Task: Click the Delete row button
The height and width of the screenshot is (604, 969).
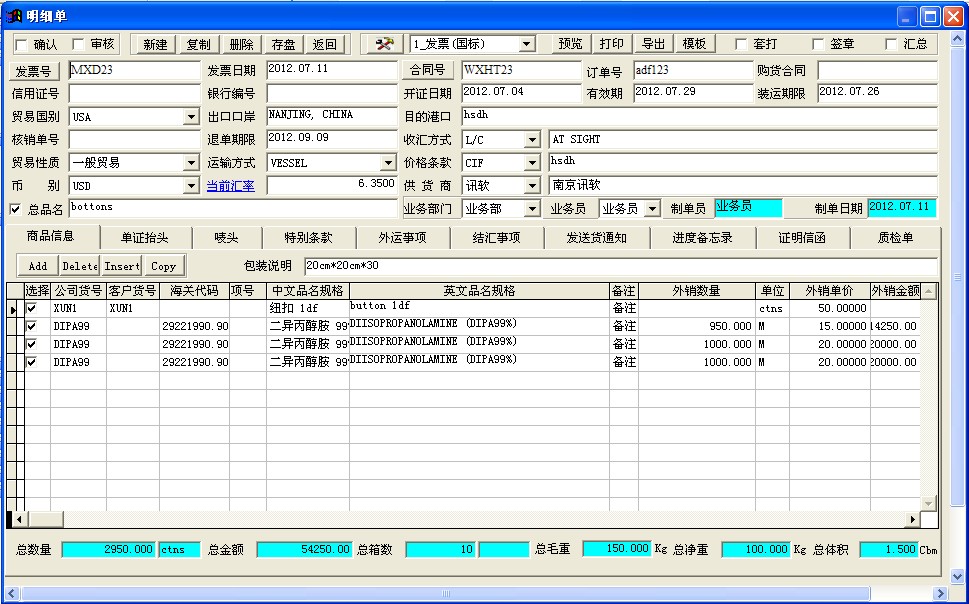Action: tap(80, 266)
